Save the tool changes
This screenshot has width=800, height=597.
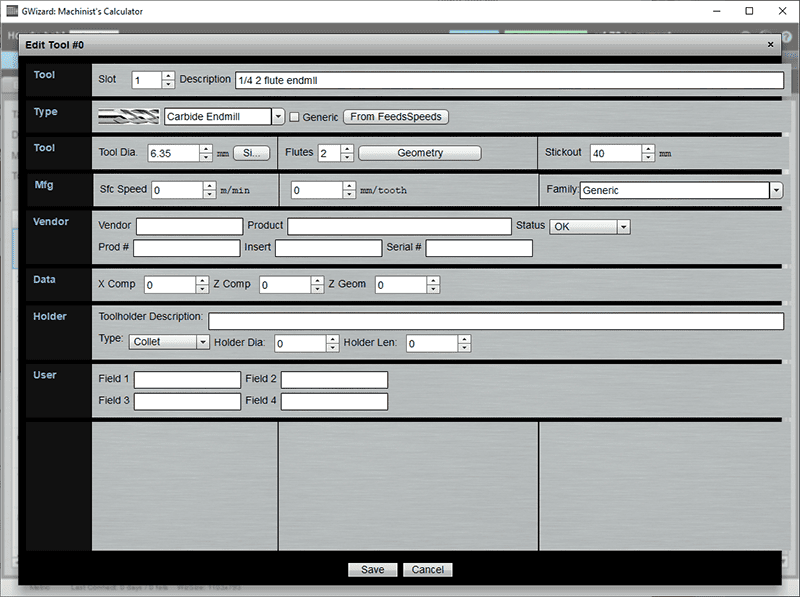(x=372, y=569)
